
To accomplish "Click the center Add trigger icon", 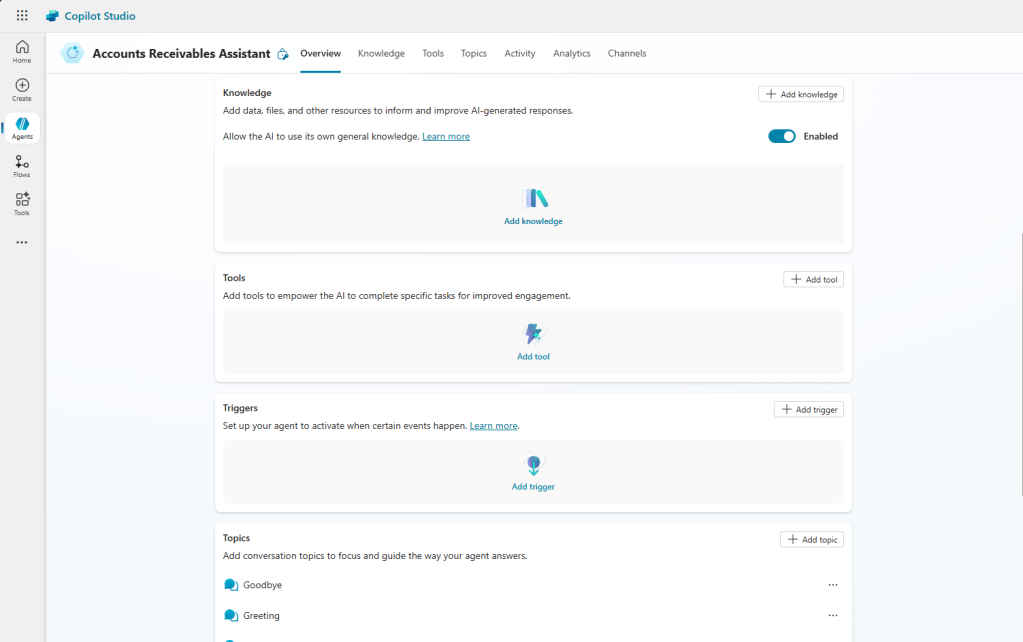I will click(534, 465).
